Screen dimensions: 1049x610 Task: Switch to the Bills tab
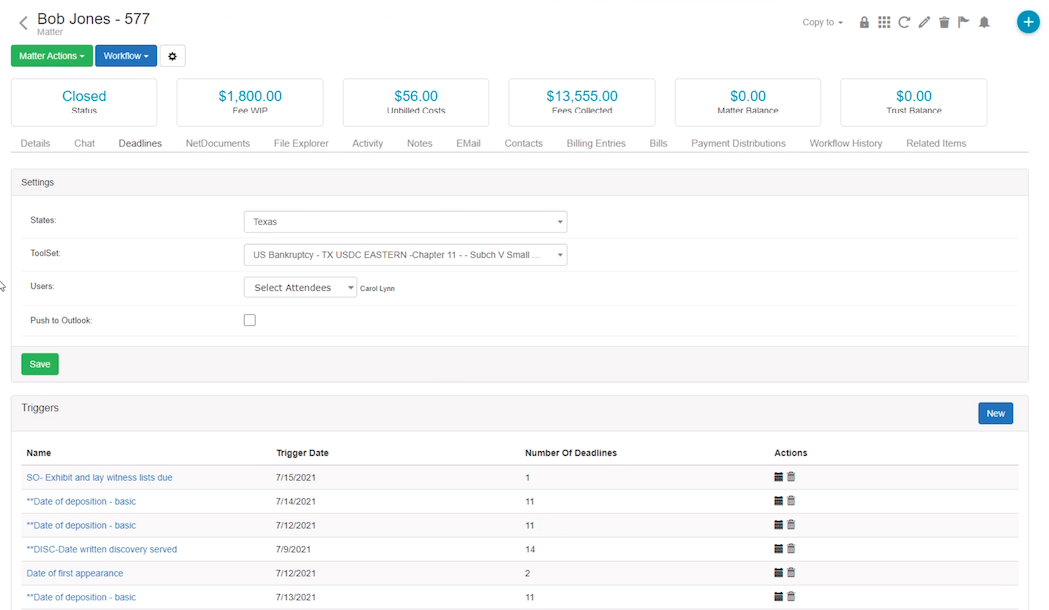658,143
